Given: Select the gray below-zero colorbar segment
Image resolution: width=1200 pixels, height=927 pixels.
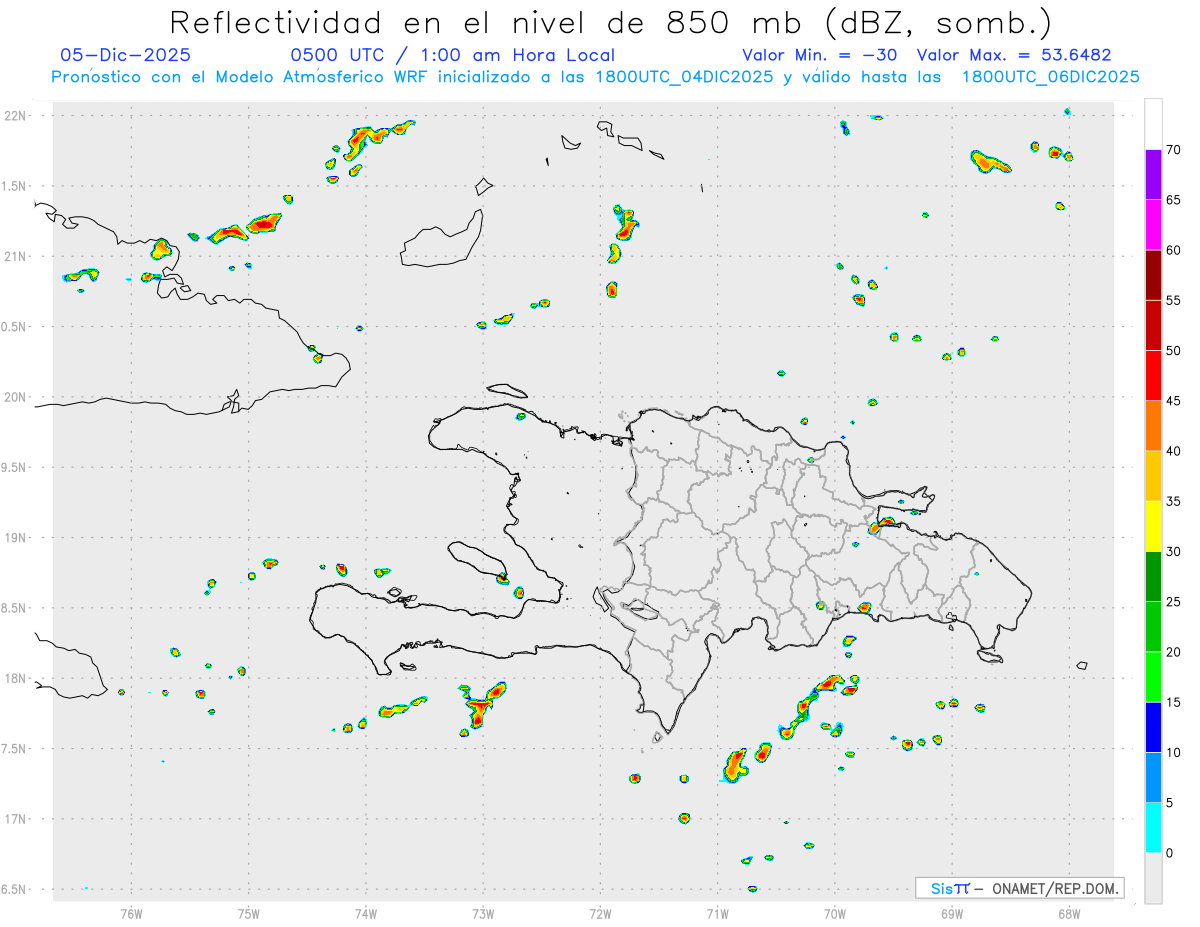Looking at the screenshot, I should click(1153, 878).
